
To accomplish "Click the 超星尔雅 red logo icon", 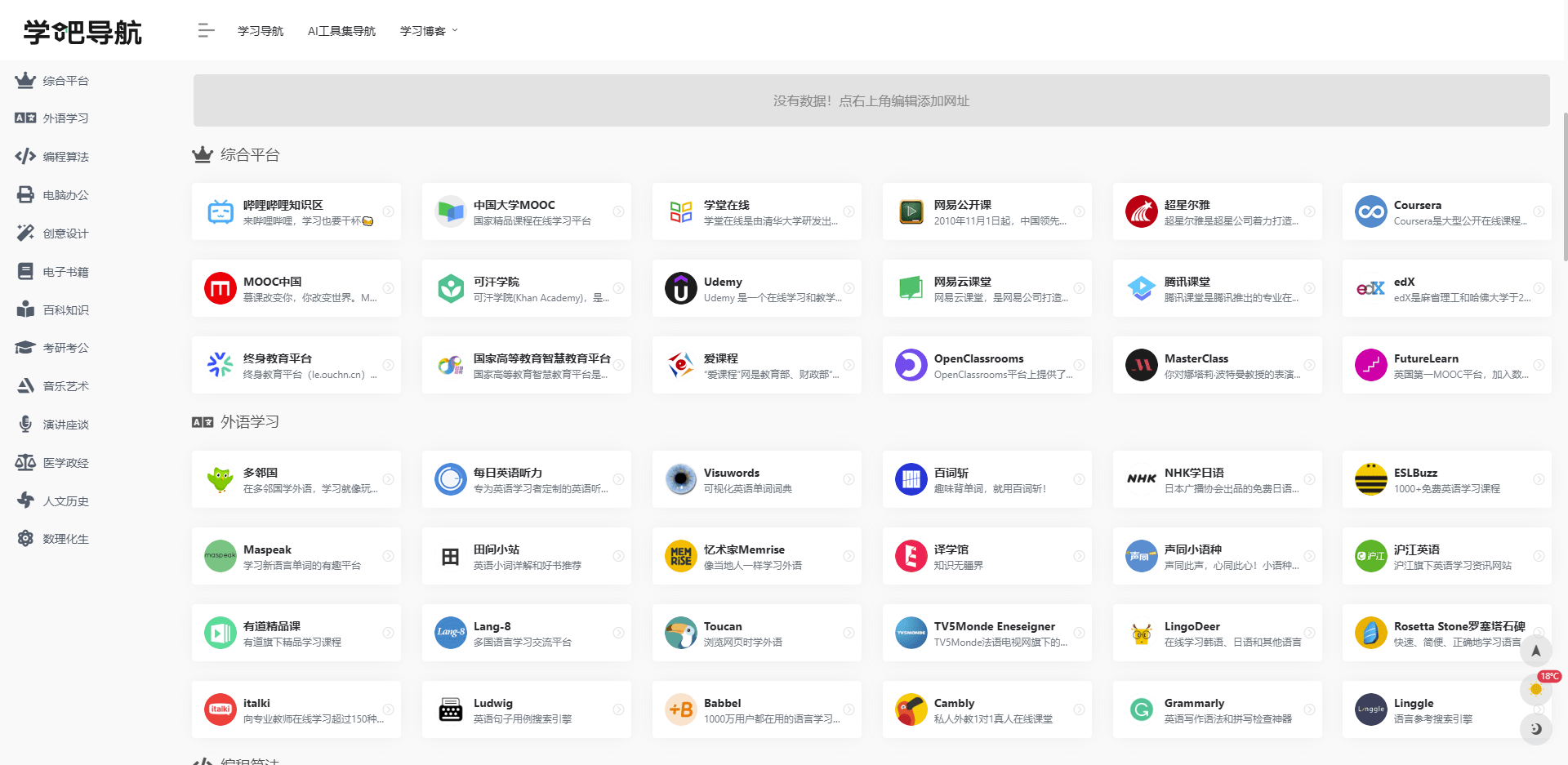I will click(x=1142, y=211).
